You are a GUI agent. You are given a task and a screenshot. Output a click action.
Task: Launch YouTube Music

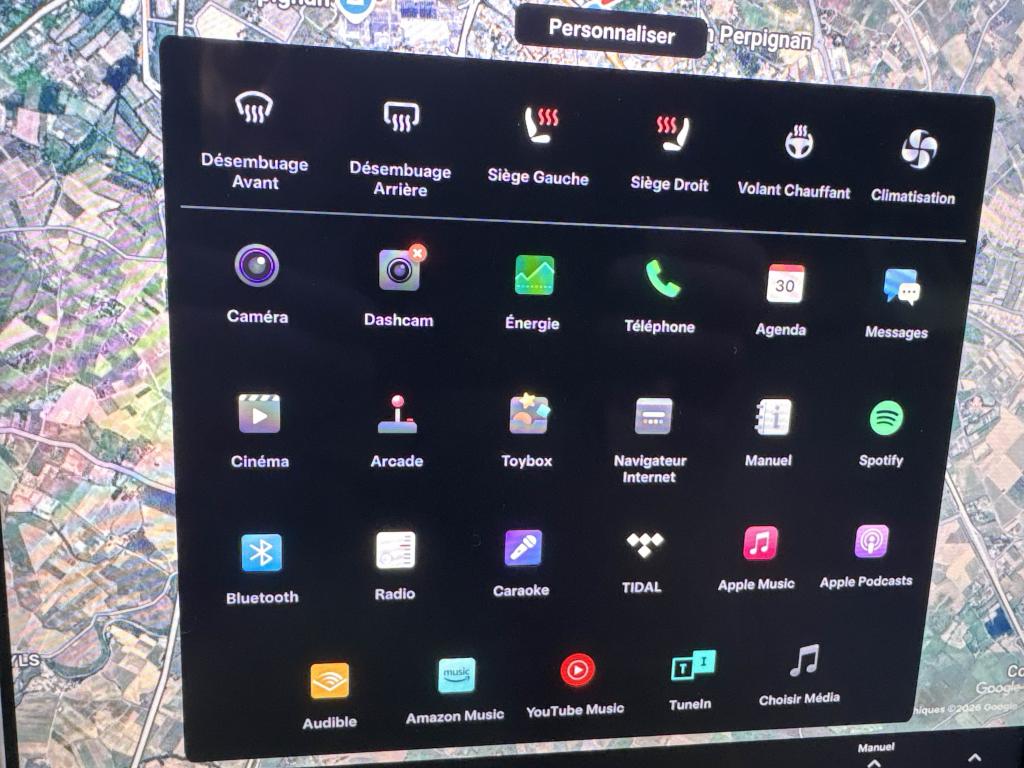[577, 669]
